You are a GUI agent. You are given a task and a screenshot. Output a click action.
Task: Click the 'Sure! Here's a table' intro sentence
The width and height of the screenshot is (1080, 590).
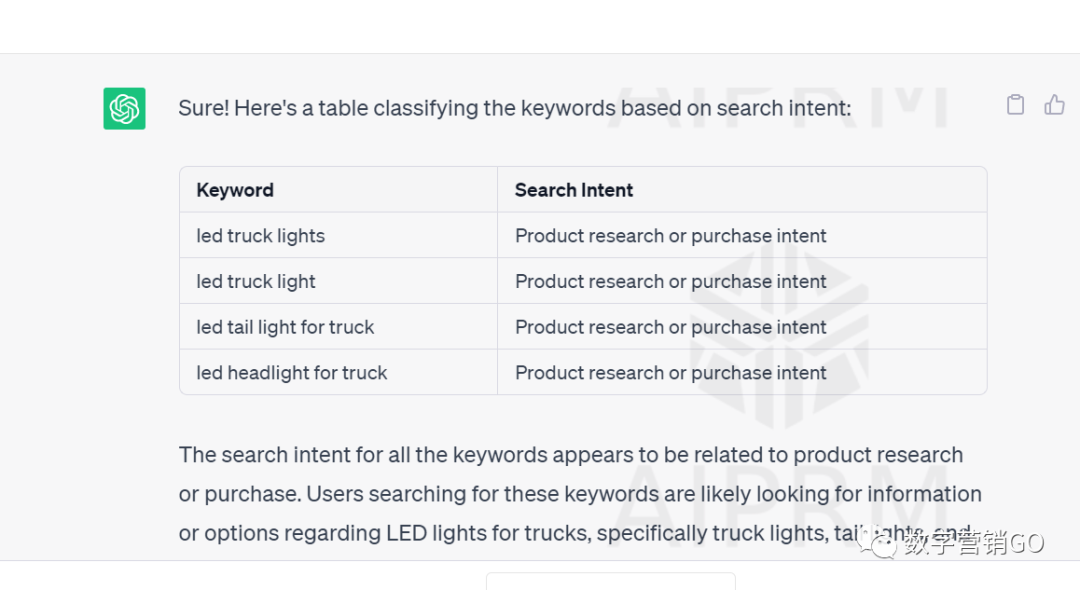pyautogui.click(x=515, y=108)
